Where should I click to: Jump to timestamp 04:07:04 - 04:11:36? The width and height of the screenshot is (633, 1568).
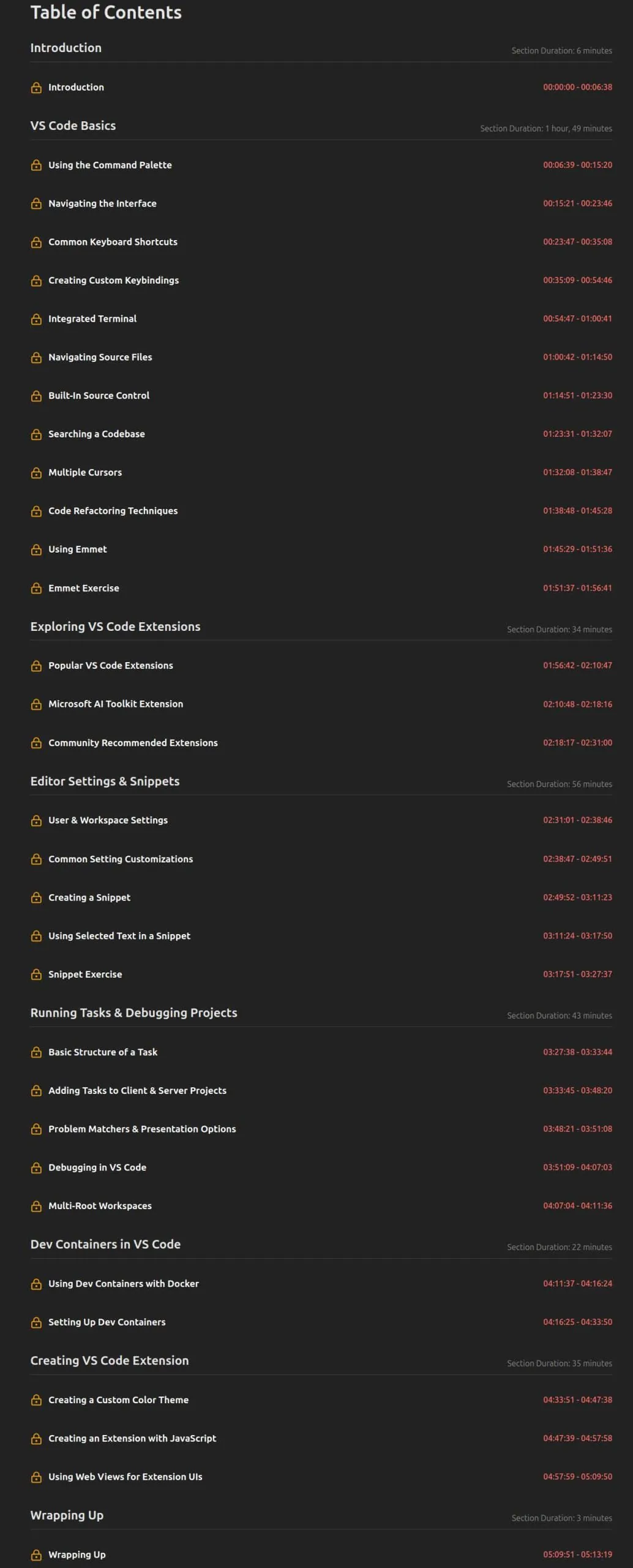[577, 1206]
